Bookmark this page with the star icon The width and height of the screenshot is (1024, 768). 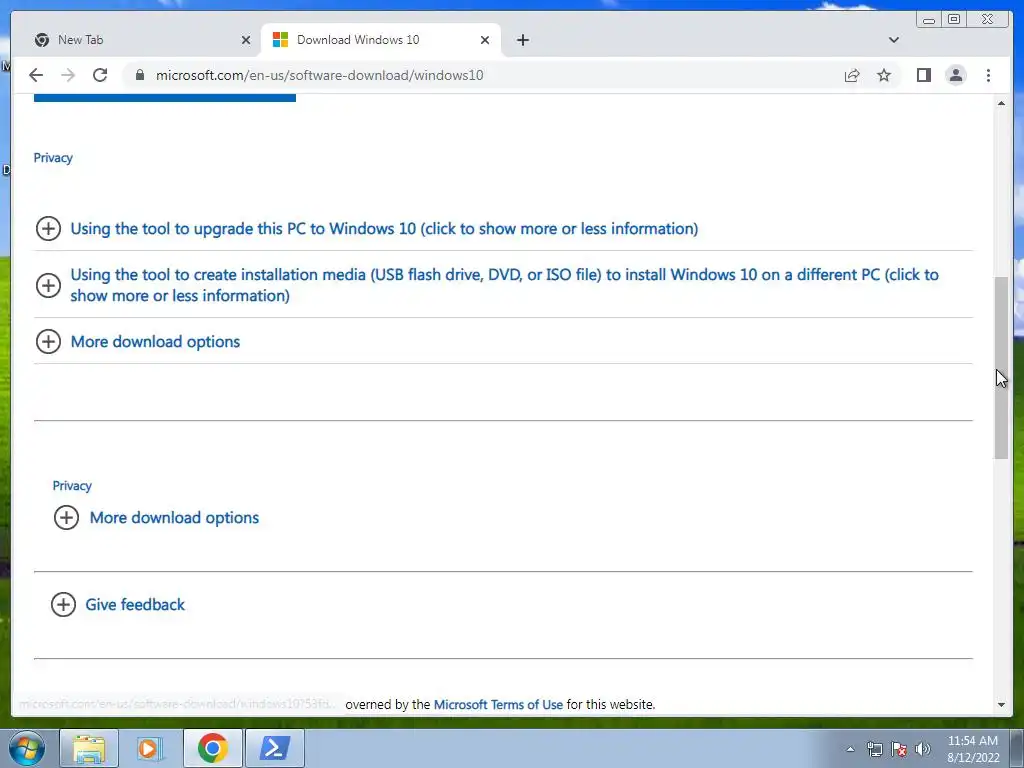[884, 75]
